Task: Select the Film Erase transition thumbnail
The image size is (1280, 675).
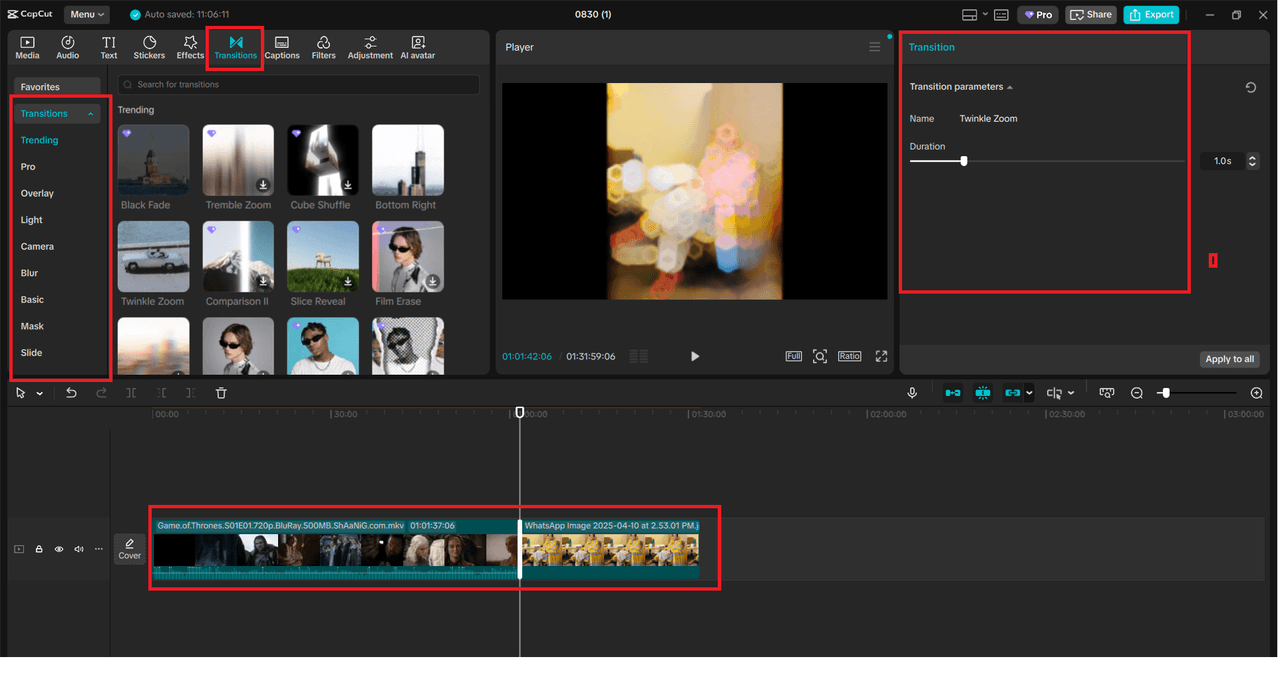Action: tap(408, 257)
